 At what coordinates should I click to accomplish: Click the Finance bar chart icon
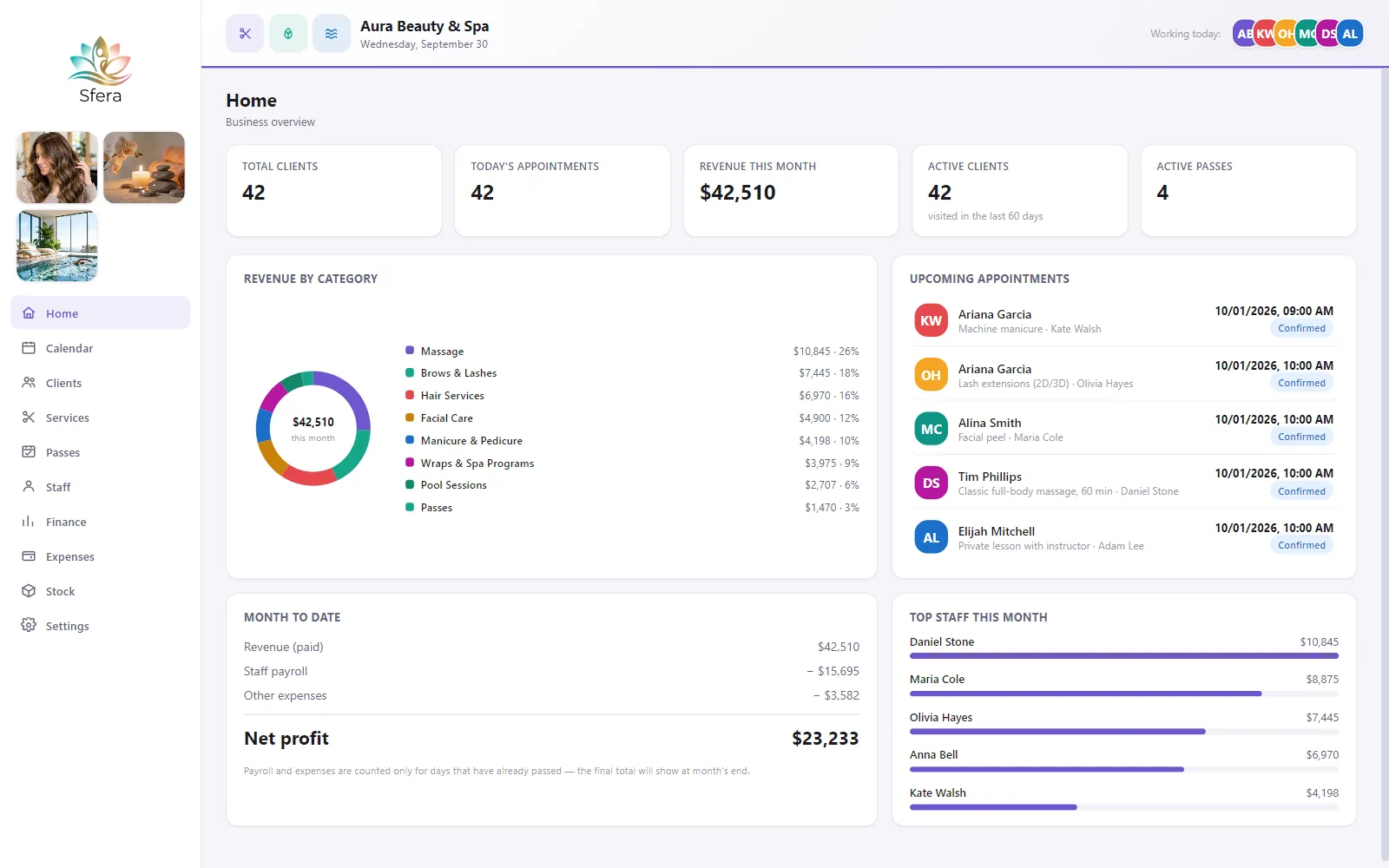(x=29, y=522)
